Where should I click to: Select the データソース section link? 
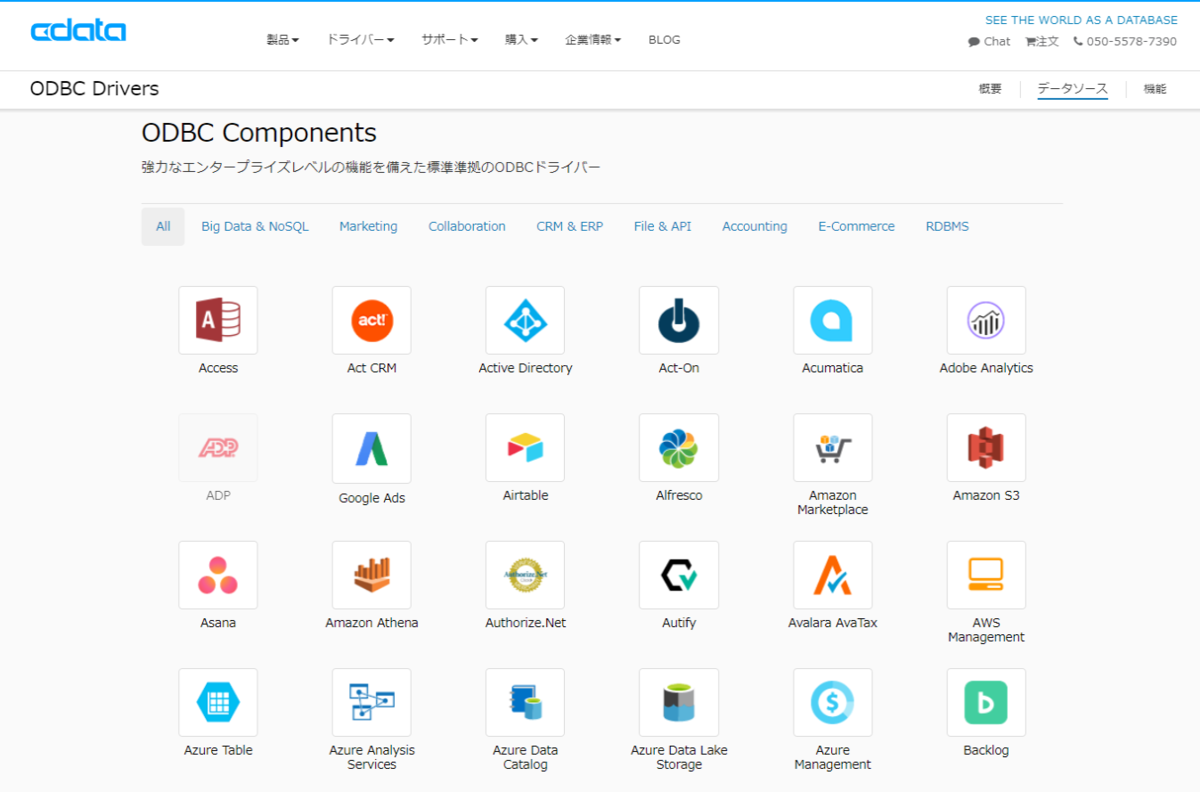(1073, 89)
